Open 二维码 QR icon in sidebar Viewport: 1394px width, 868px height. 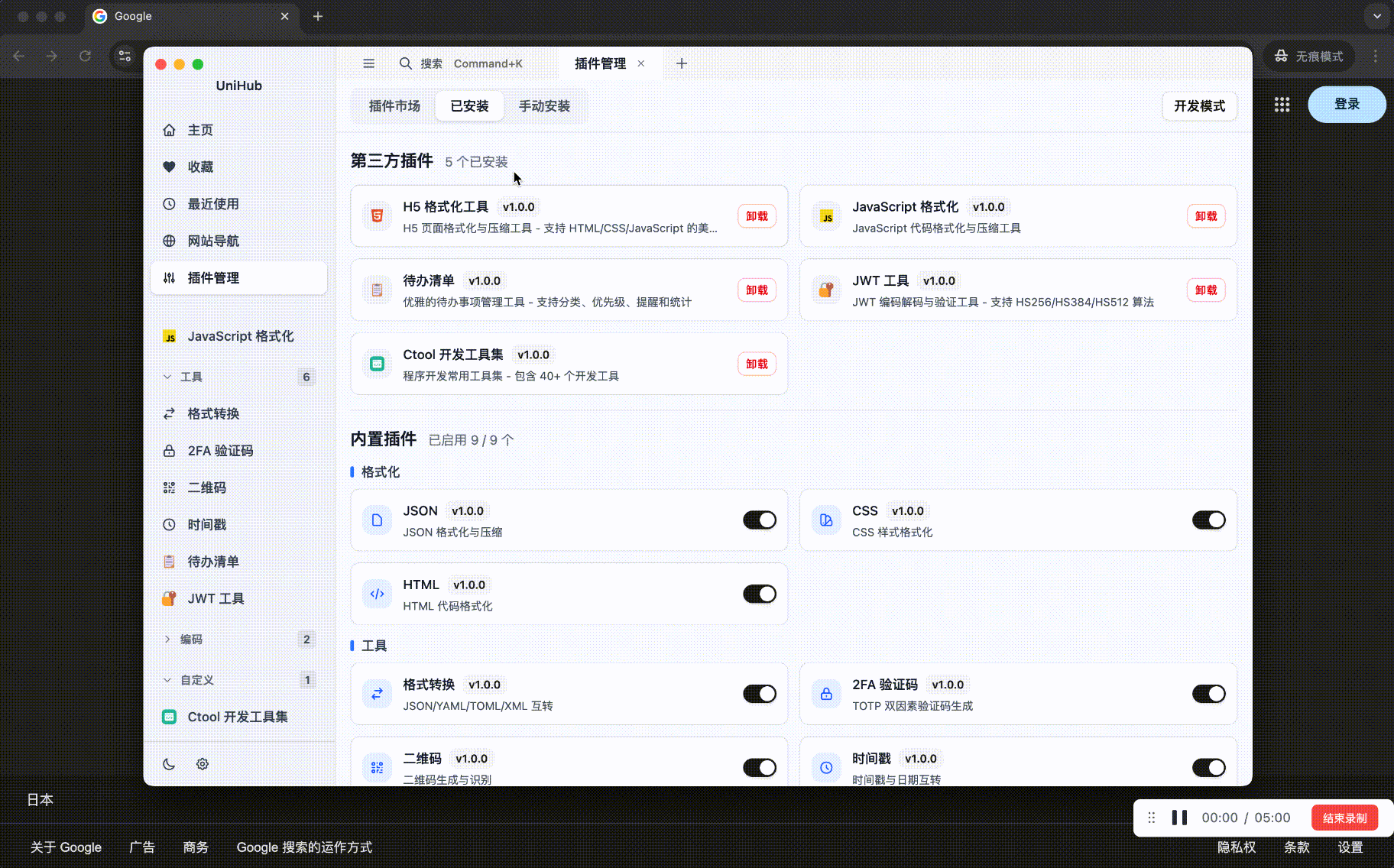pos(169,487)
